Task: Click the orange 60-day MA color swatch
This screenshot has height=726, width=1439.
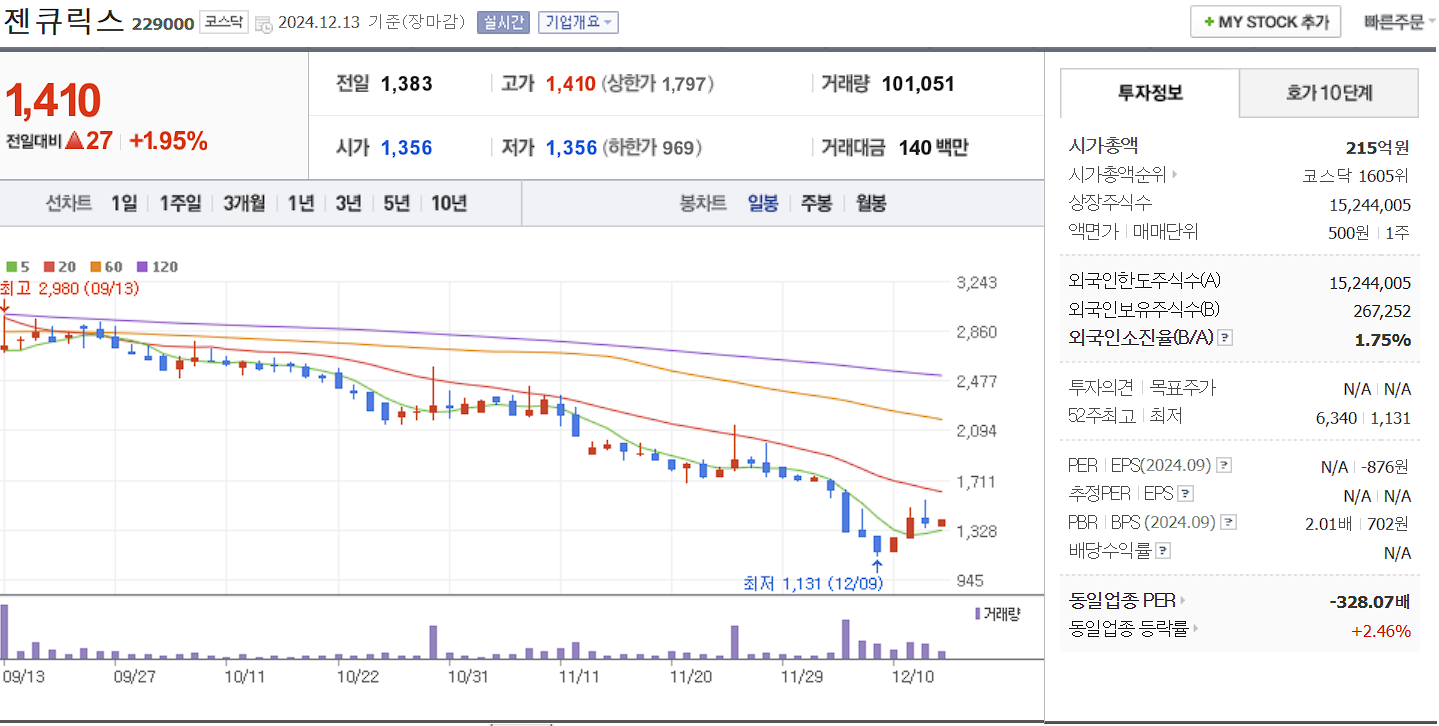Action: coord(94,268)
